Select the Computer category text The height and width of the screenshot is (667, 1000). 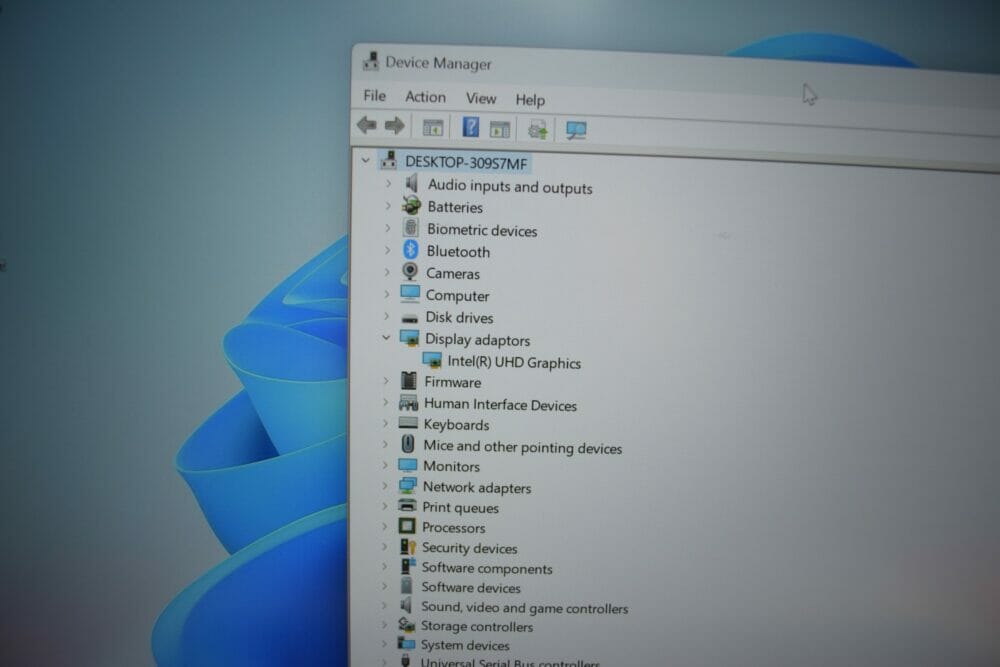point(457,296)
